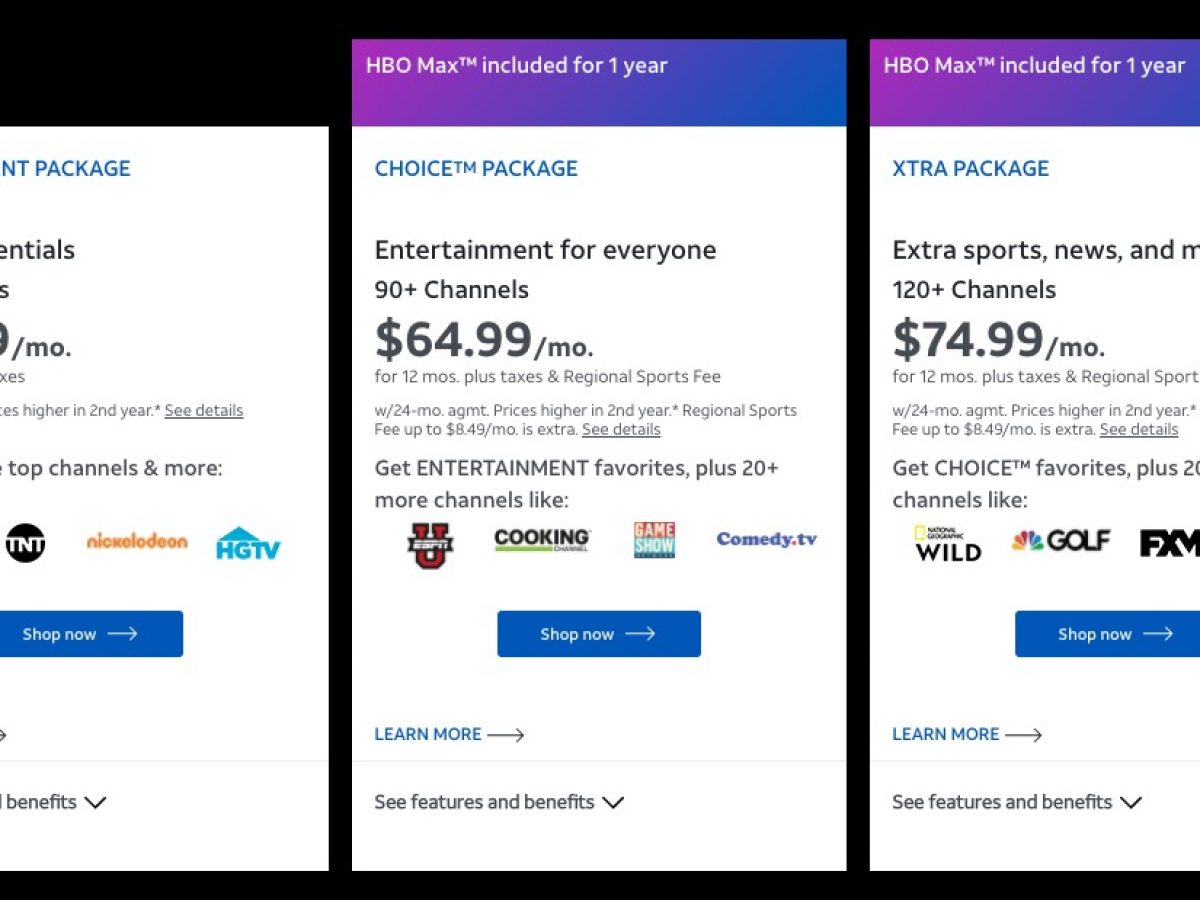Open LEARN MORE under CHOICE package
Image resolution: width=1200 pixels, height=900 pixels.
[449, 734]
